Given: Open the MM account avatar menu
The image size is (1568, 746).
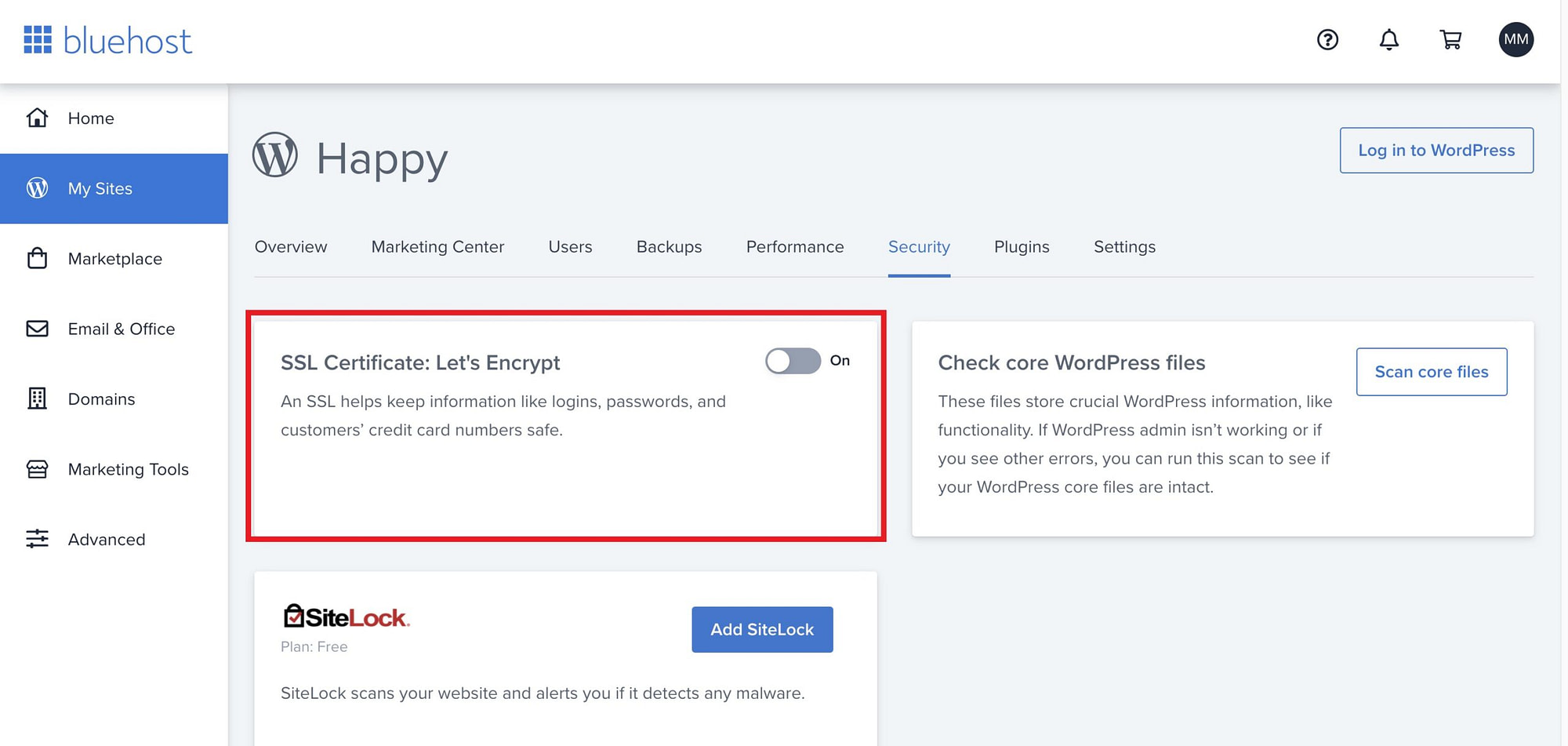Looking at the screenshot, I should [1516, 39].
